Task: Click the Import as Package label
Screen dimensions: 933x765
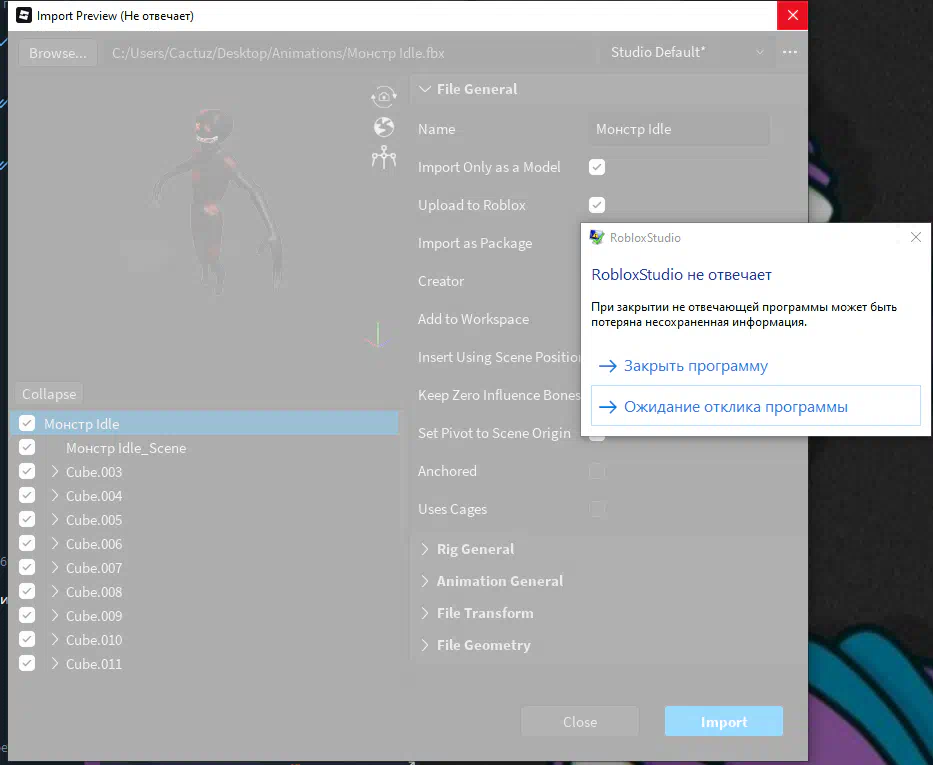Action: pos(475,243)
